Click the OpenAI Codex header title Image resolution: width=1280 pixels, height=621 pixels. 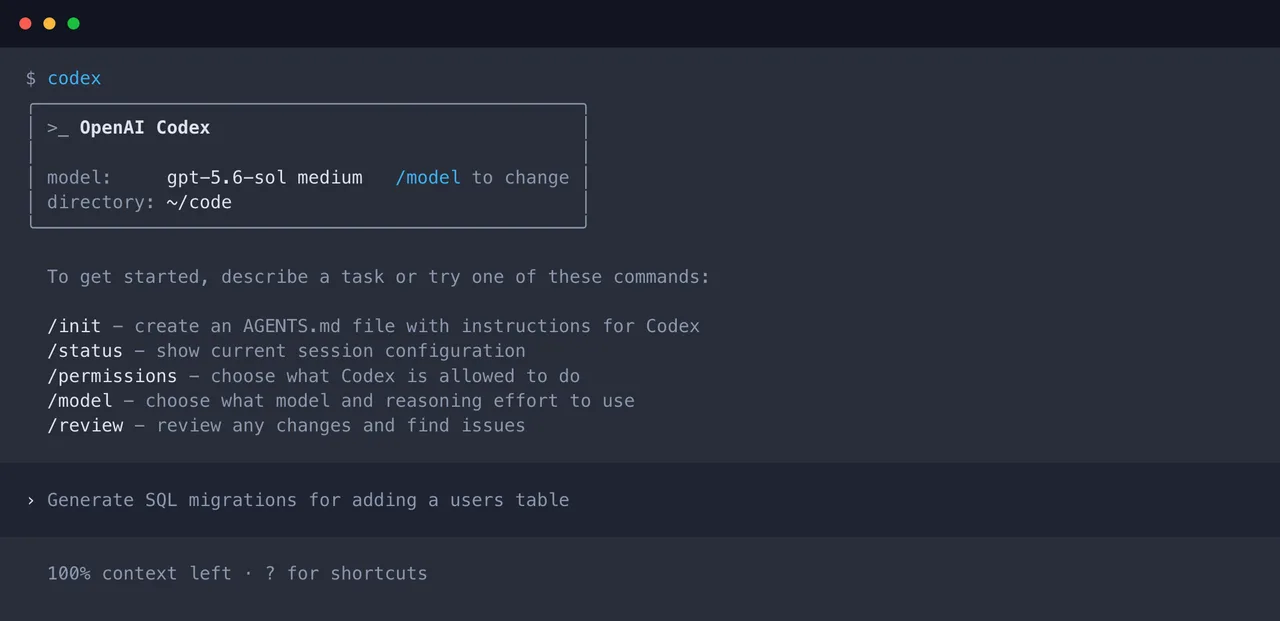click(145, 128)
